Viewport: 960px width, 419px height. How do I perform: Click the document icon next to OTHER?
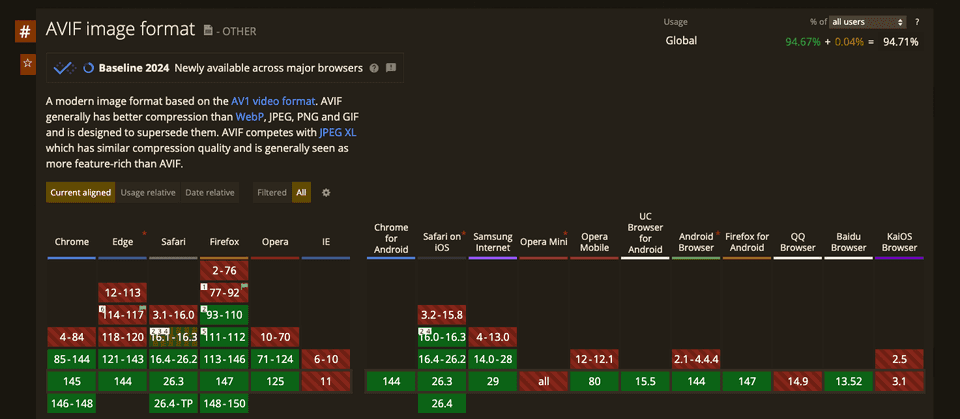tap(208, 31)
